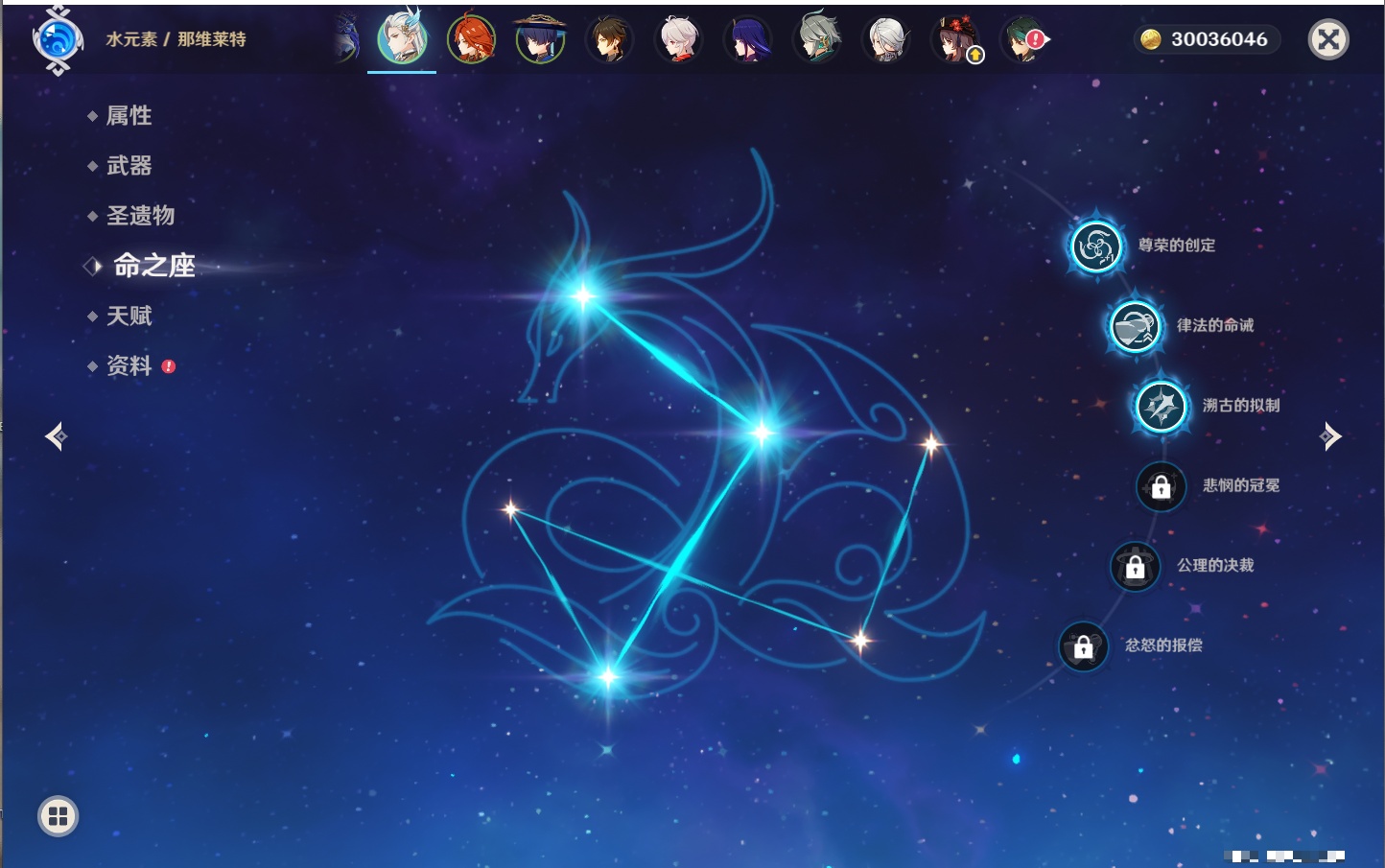Click the locked 公理的决裁 constellation icon

(x=1135, y=567)
